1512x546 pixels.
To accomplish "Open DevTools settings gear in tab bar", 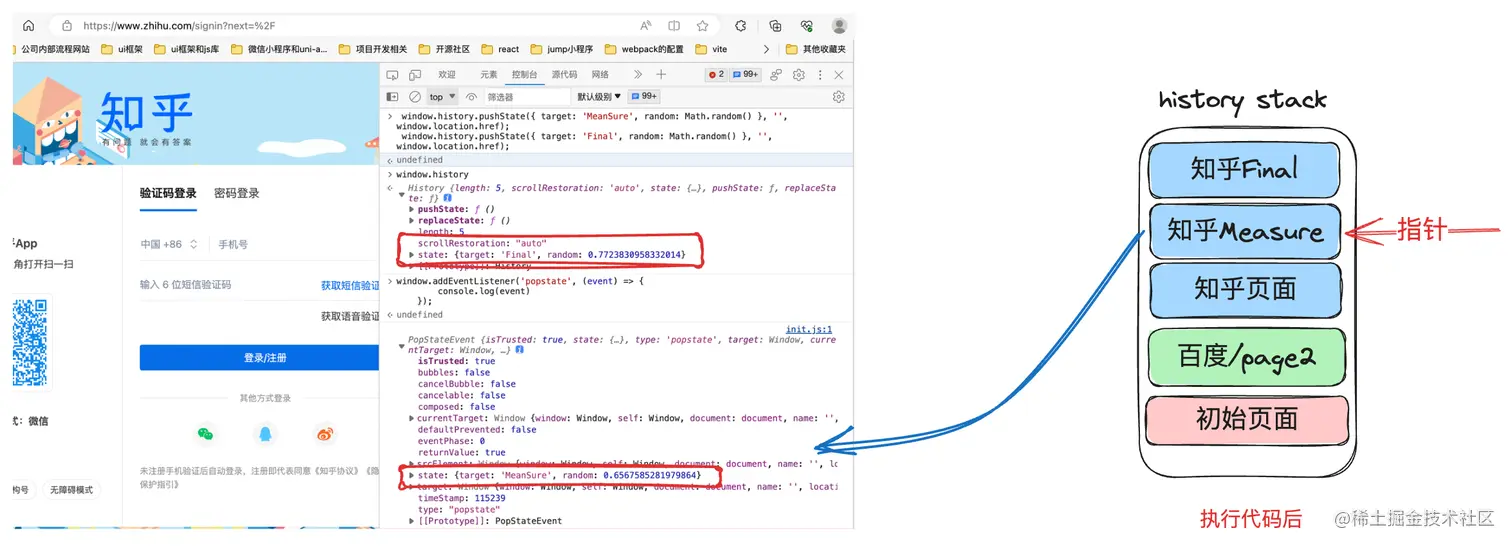I will (x=799, y=75).
